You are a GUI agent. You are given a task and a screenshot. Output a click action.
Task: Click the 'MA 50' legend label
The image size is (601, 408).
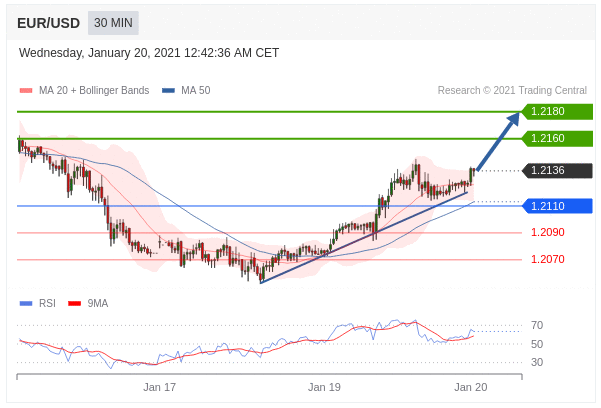pyautogui.click(x=195, y=90)
